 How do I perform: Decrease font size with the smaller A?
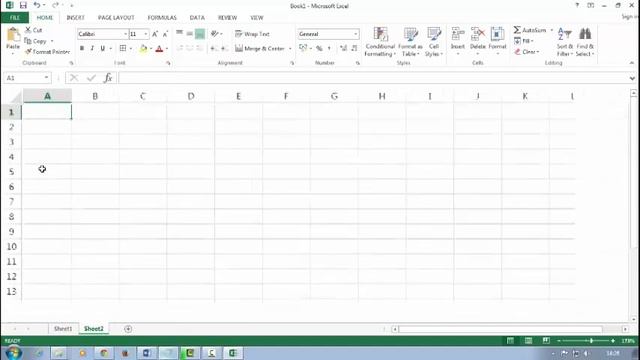(165, 34)
